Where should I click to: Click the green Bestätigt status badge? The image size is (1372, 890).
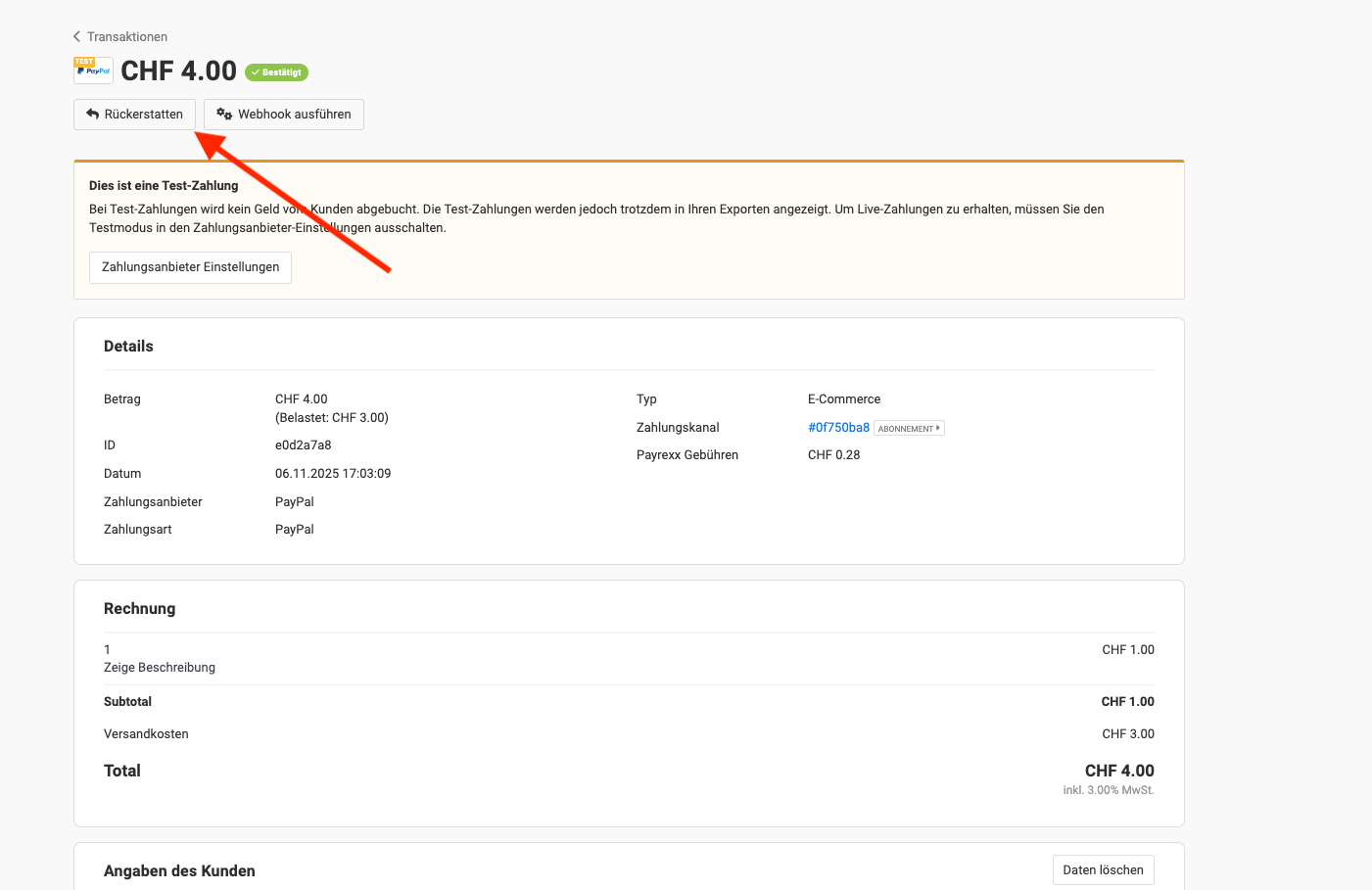[276, 72]
